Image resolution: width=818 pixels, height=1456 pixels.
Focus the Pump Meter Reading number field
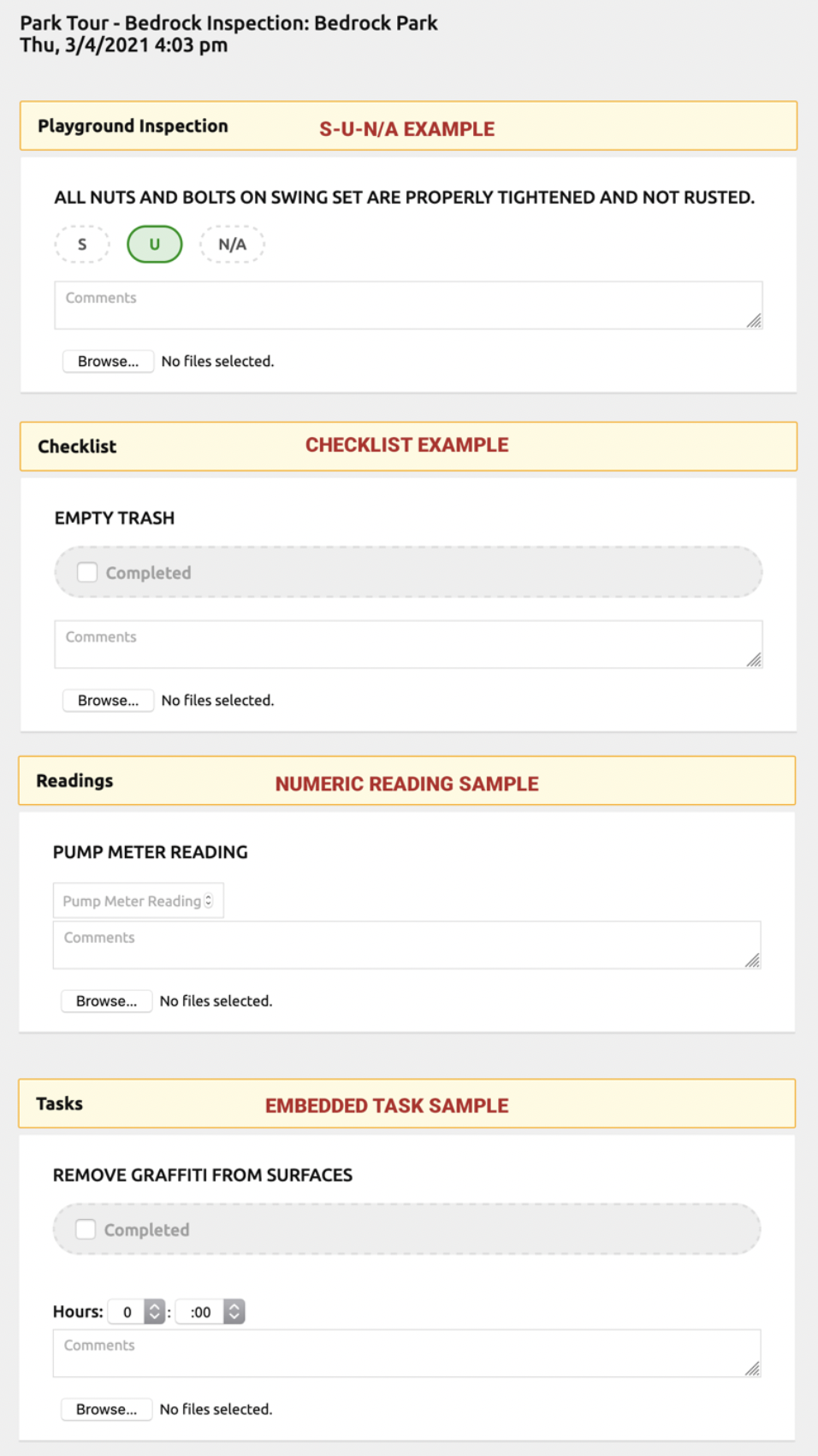pyautogui.click(x=130, y=901)
